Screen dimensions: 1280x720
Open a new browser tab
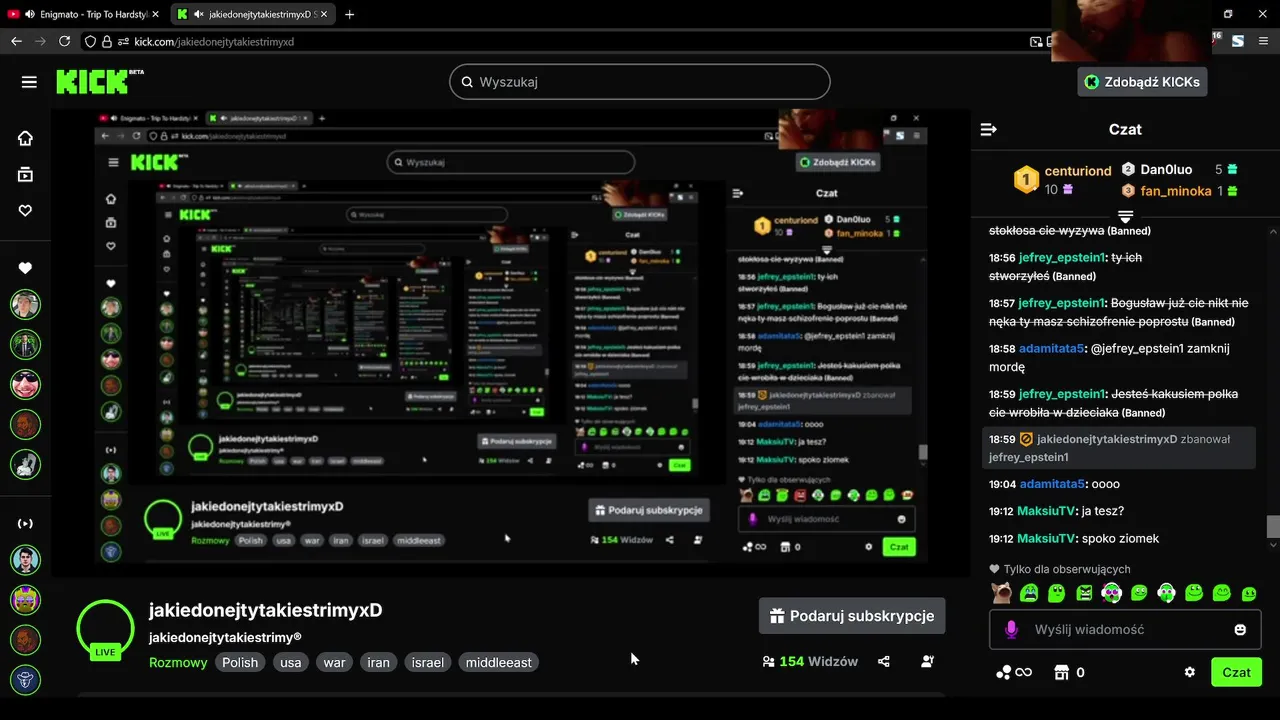click(349, 14)
